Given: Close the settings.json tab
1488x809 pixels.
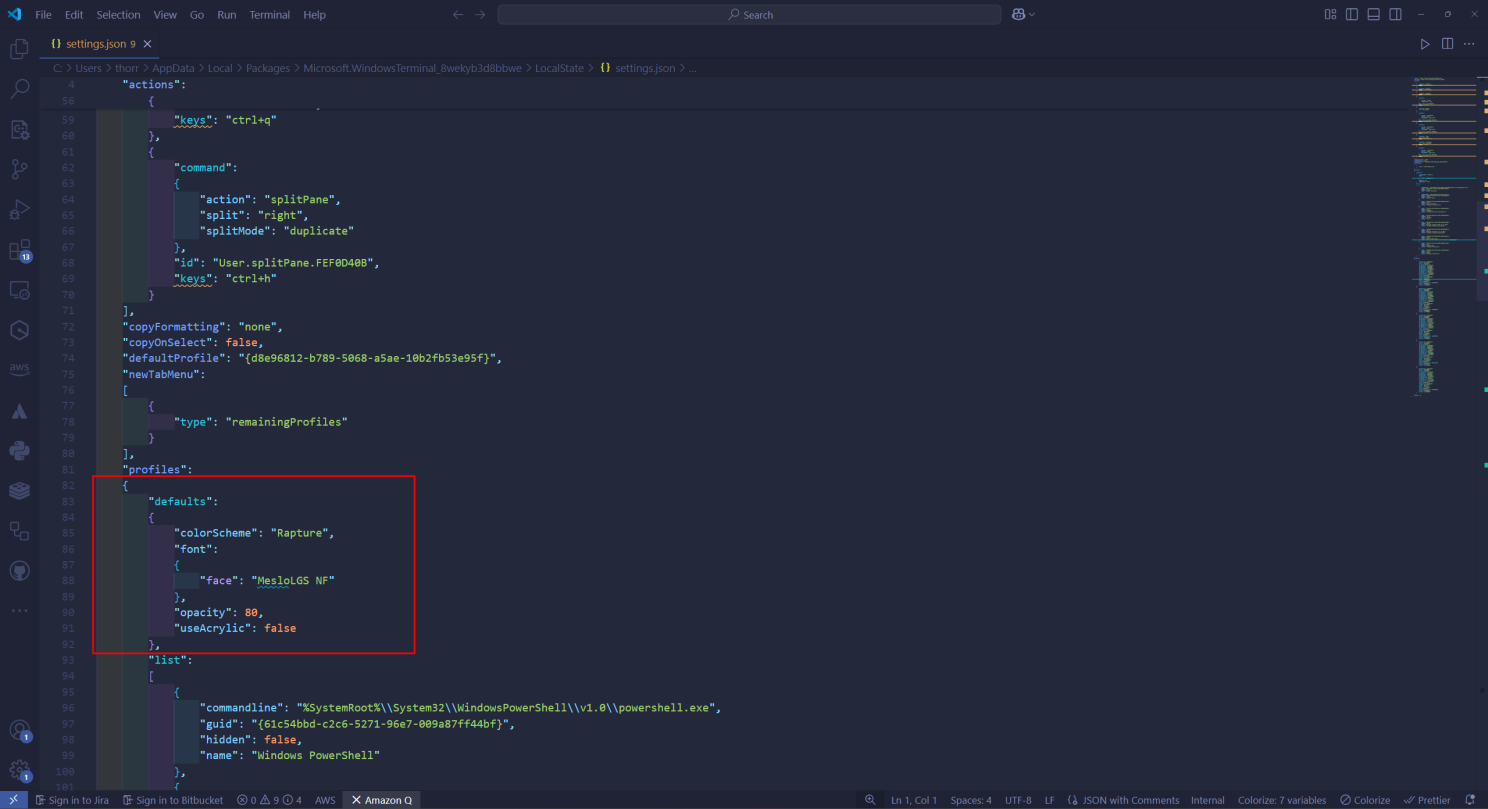Looking at the screenshot, I should click(147, 44).
